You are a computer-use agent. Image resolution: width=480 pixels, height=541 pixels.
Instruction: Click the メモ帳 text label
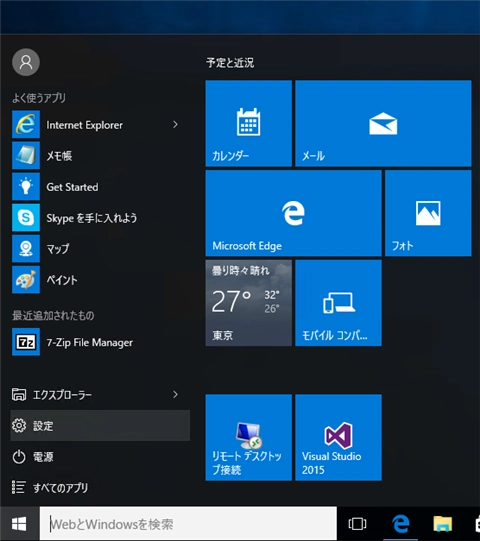(x=59, y=156)
